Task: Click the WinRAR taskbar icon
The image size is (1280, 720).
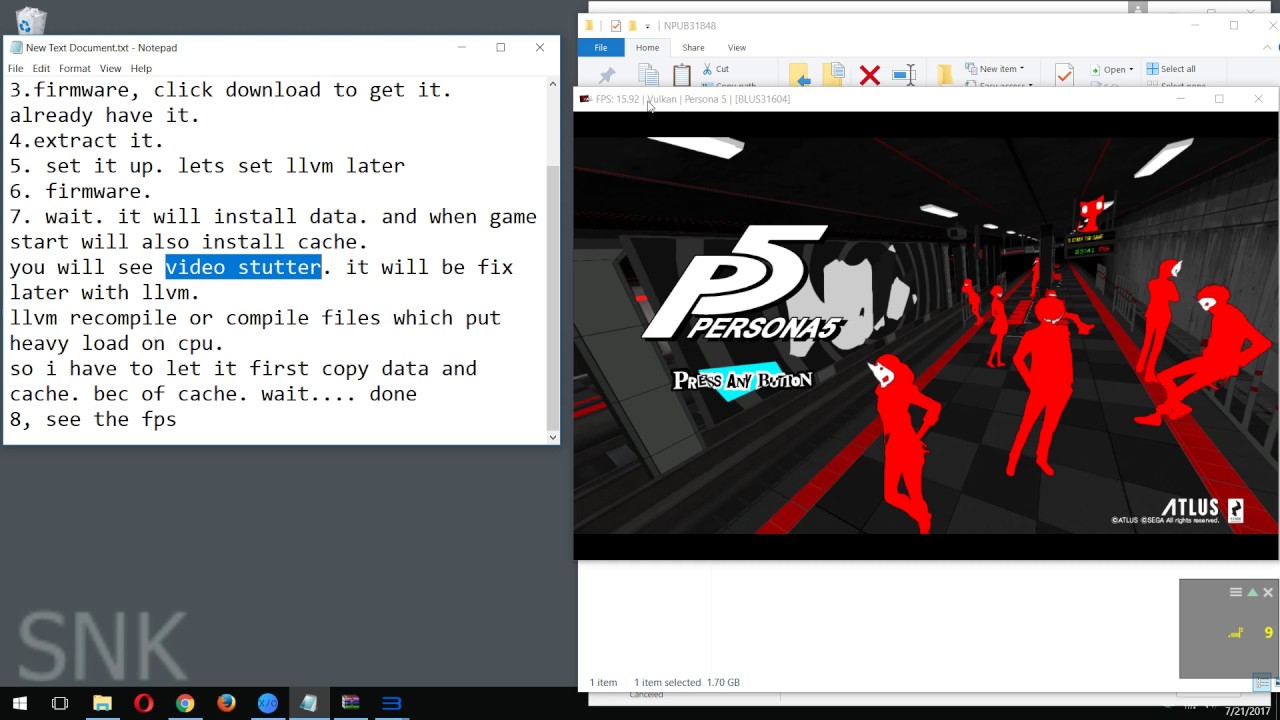Action: 350,703
